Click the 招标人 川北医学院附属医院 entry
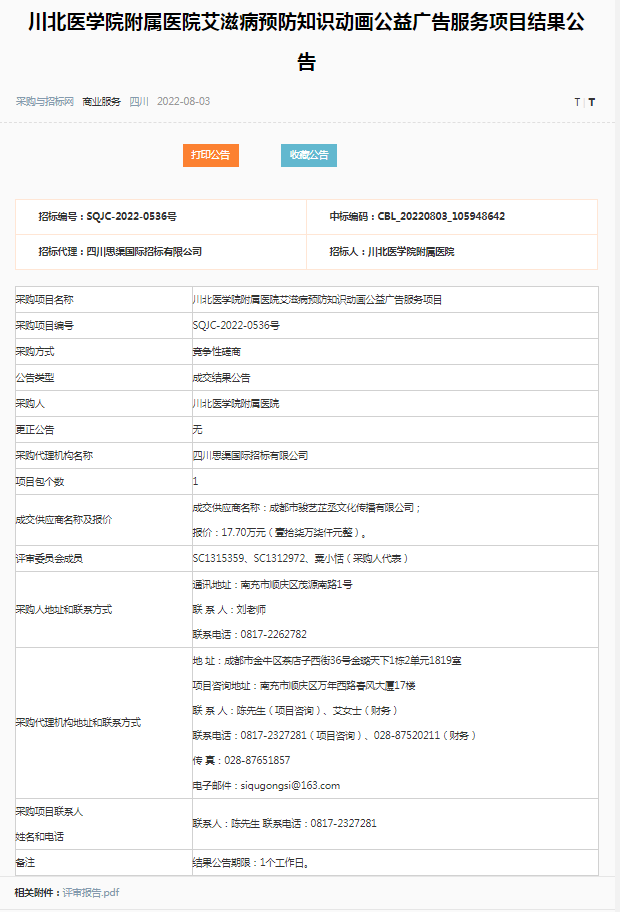Screen dimensions: 620x912 391,252
